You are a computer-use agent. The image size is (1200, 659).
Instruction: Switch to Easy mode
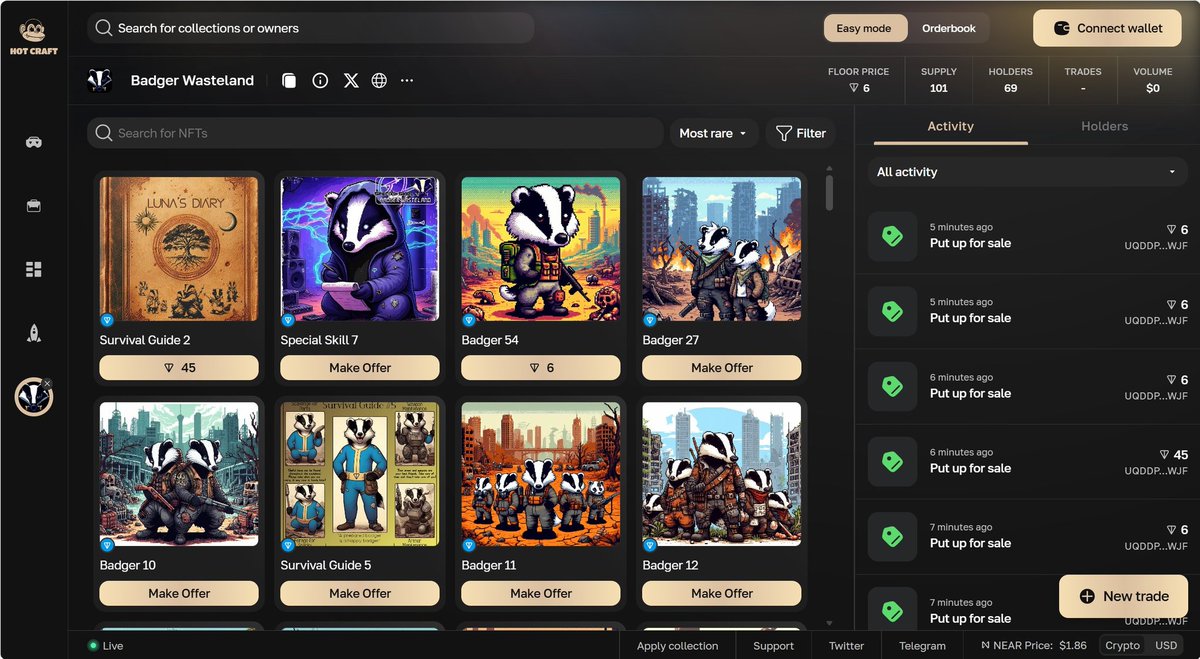864,28
